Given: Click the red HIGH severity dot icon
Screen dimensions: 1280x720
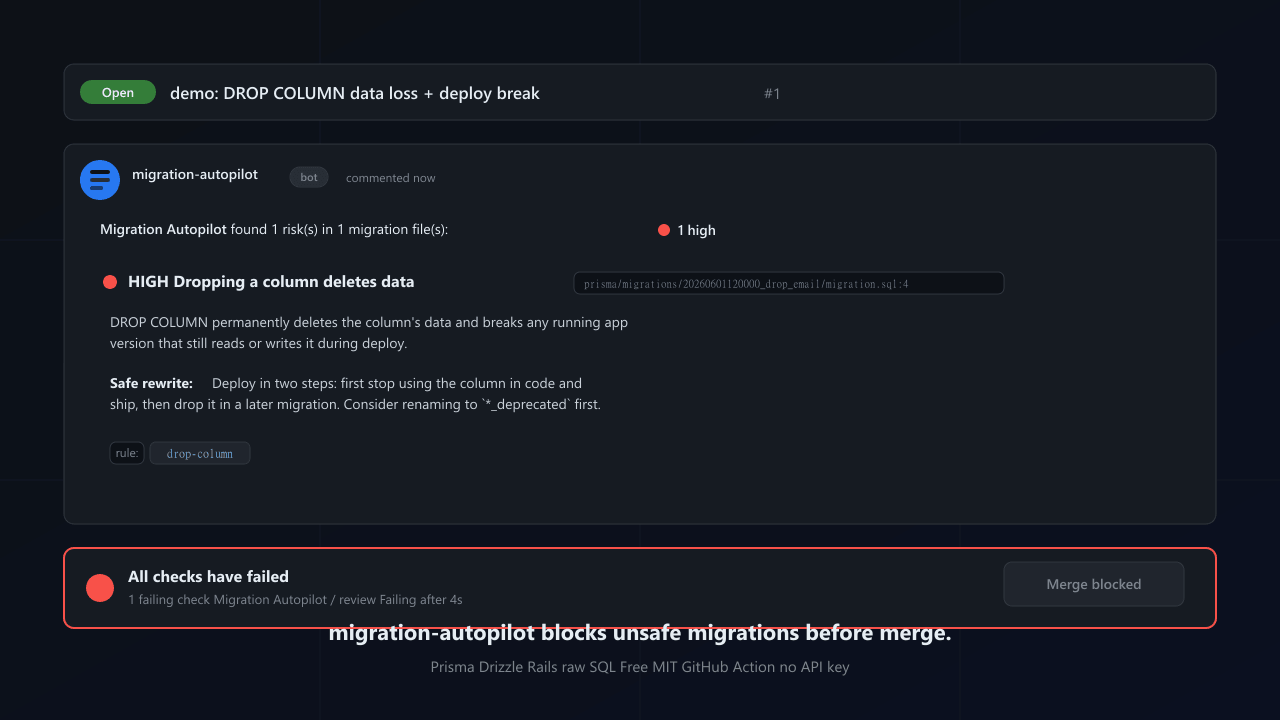Looking at the screenshot, I should coord(110,282).
